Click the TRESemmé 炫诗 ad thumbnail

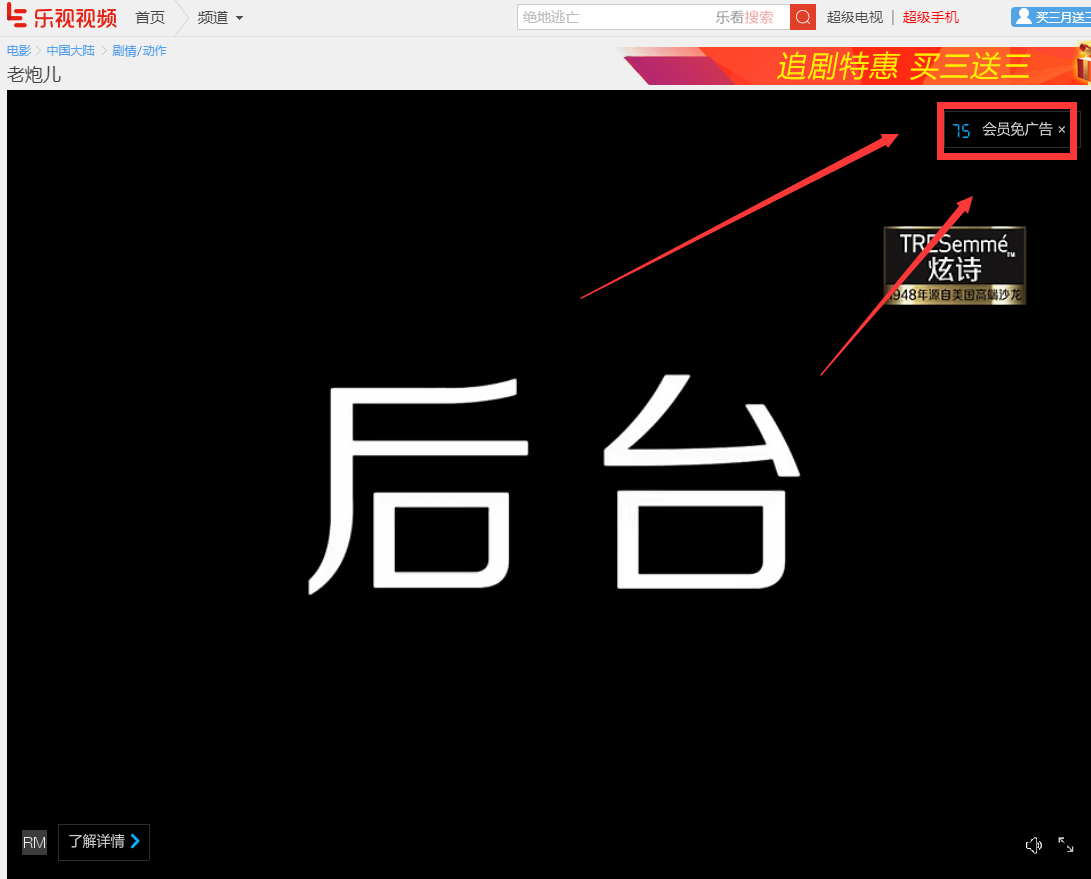(x=954, y=264)
